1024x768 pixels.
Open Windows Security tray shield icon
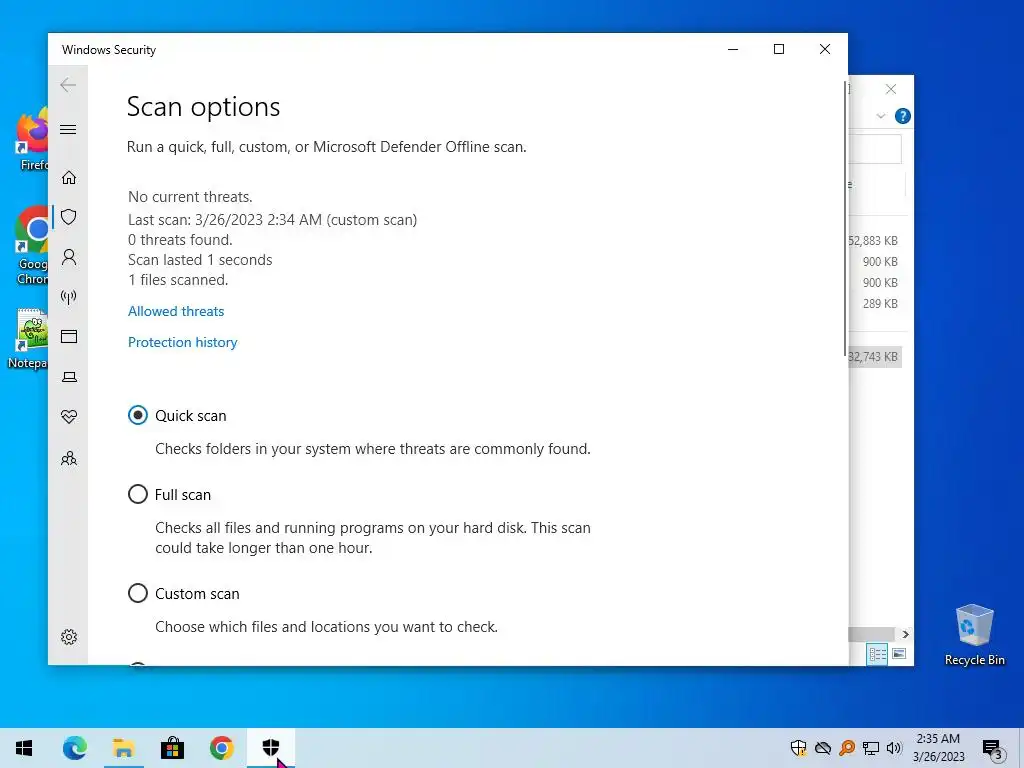798,748
